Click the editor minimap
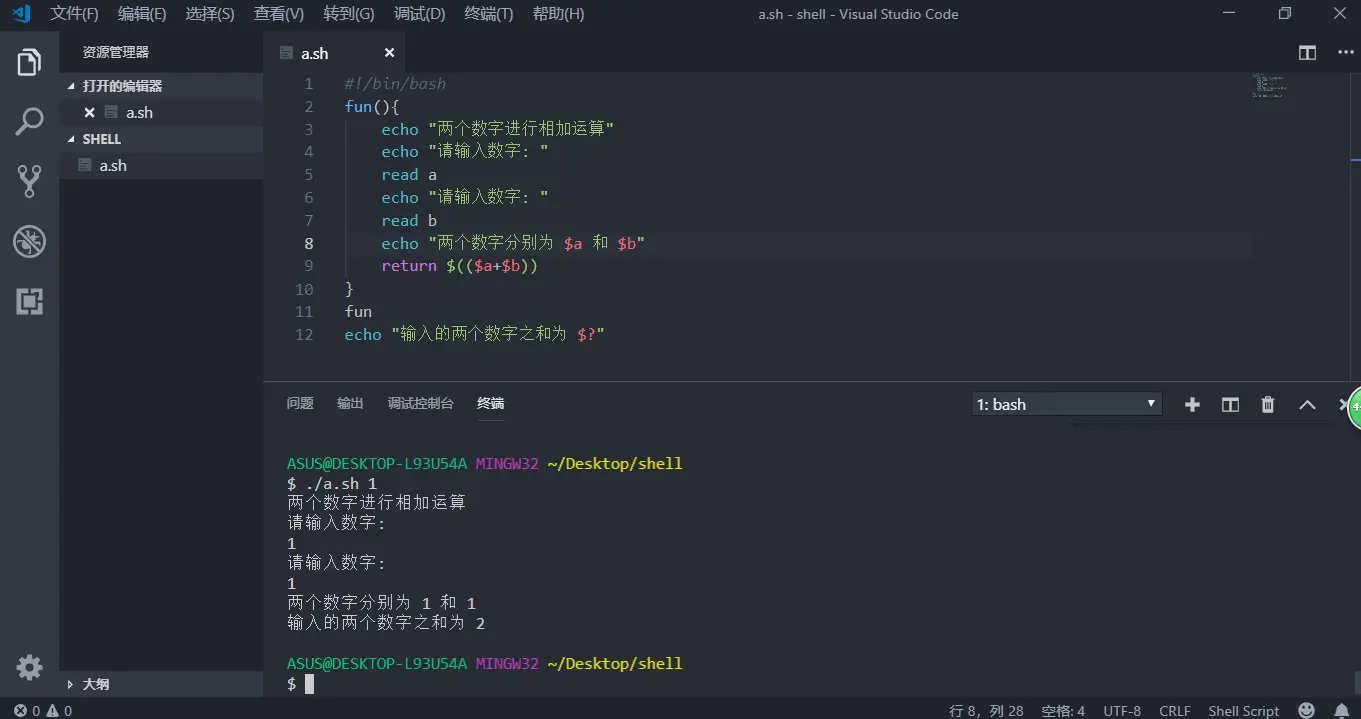The height and width of the screenshot is (719, 1361). click(x=1268, y=86)
